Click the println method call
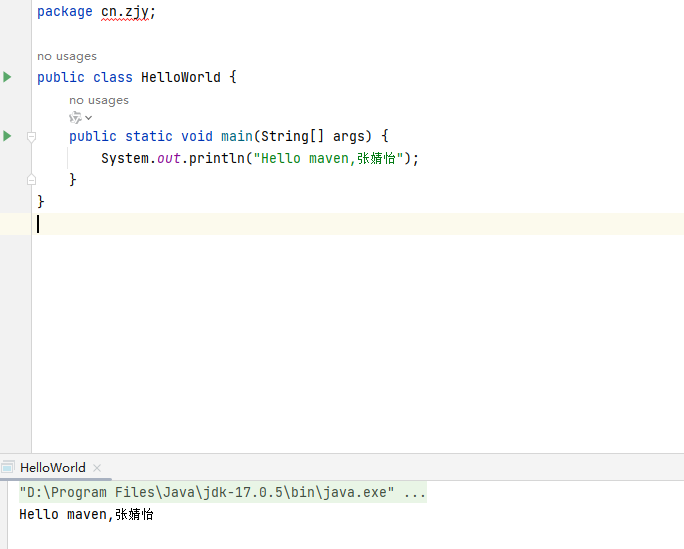Screen dimensions: 684x549 pos(217,158)
